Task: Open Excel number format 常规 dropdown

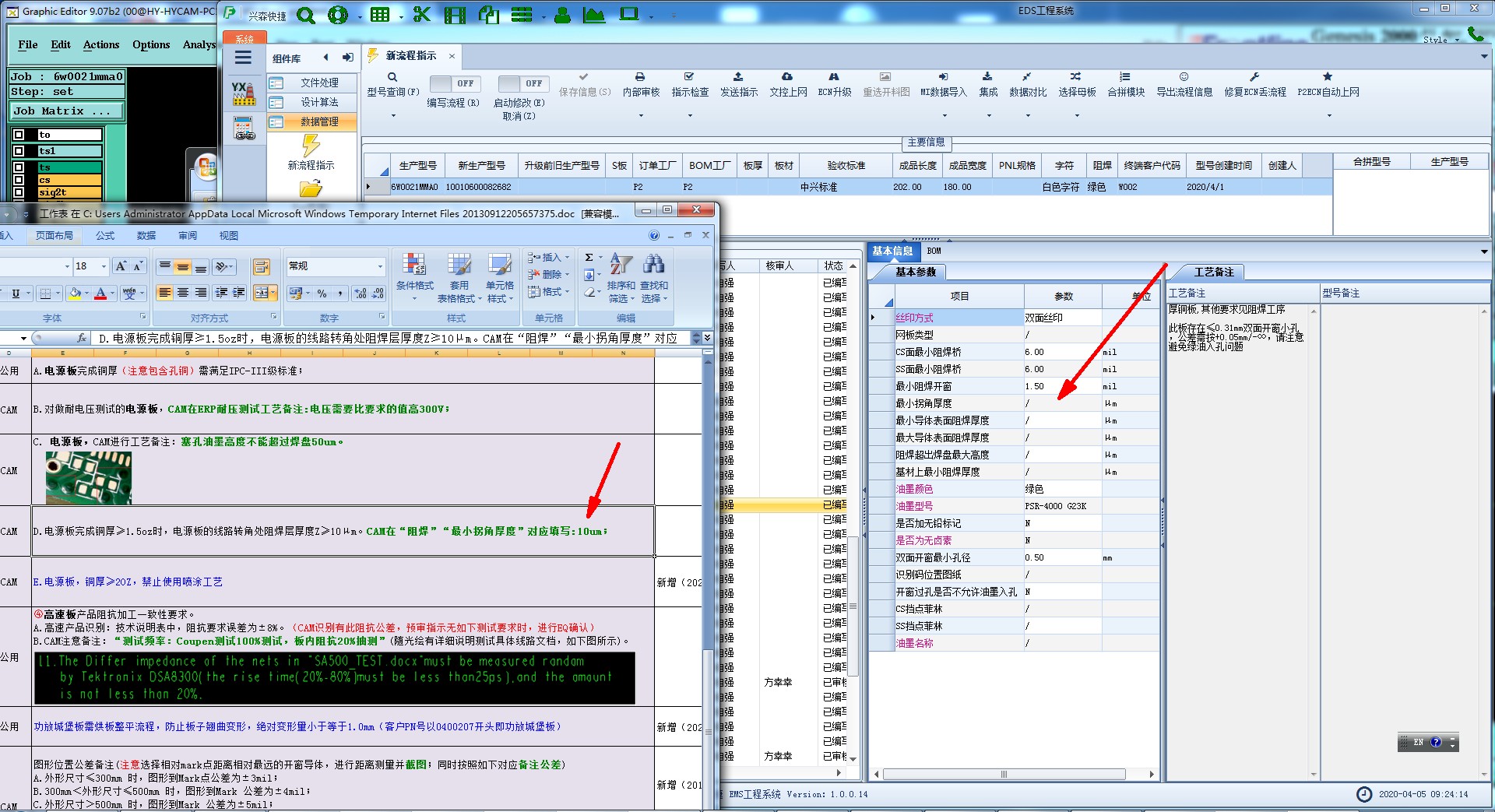Action: click(380, 266)
